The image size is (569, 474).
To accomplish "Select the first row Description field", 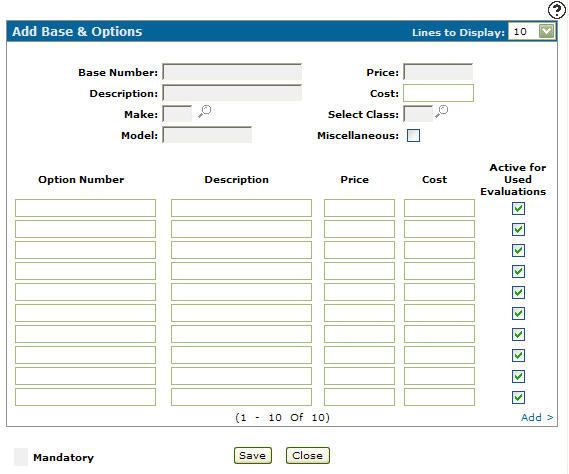I will pyautogui.click(x=241, y=208).
